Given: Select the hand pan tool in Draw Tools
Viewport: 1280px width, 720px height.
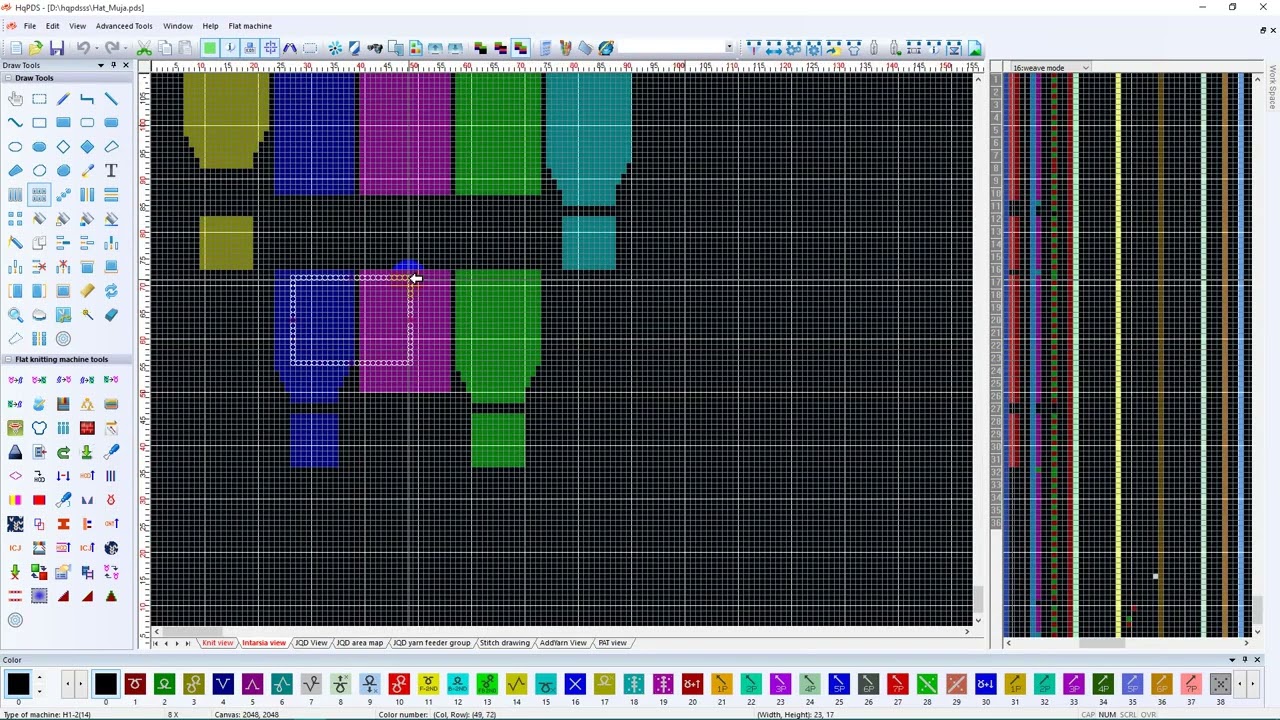Looking at the screenshot, I should pos(15,98).
